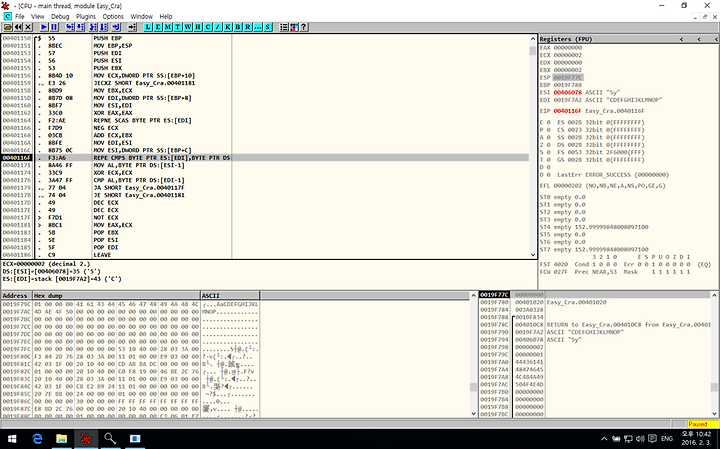The image size is (720, 449).
Task: Open the Windows Start menu
Action: click(12, 439)
